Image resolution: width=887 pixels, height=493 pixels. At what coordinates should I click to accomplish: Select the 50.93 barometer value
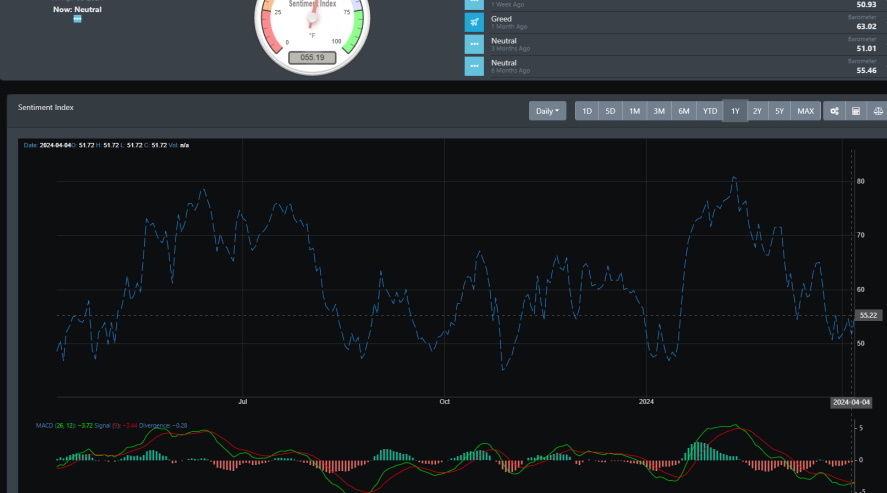coord(866,5)
